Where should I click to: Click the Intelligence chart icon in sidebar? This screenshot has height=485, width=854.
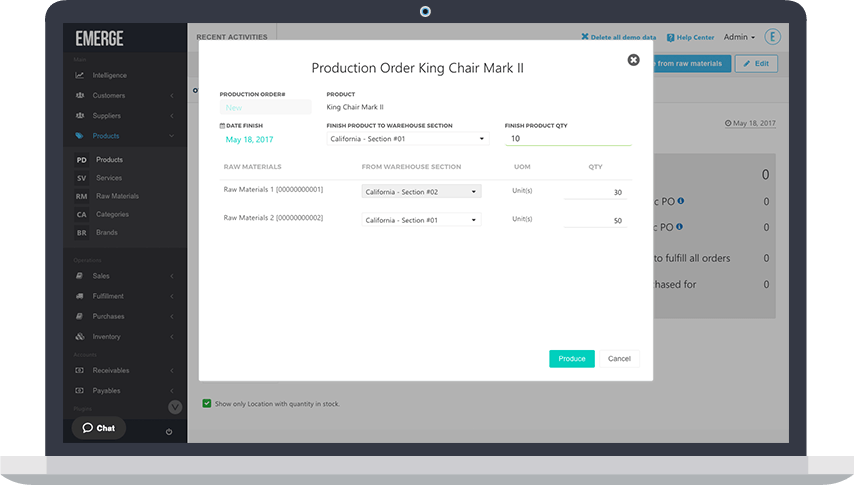pos(80,75)
